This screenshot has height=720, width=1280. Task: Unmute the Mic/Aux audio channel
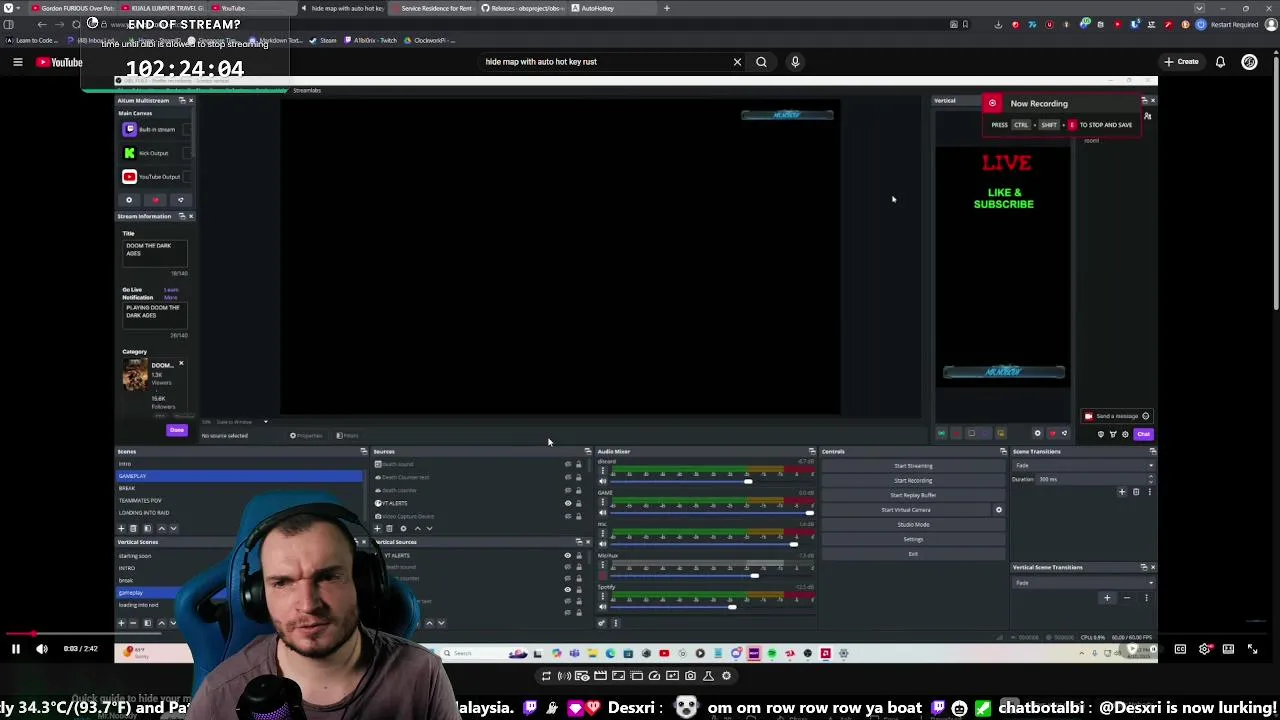(x=602, y=576)
